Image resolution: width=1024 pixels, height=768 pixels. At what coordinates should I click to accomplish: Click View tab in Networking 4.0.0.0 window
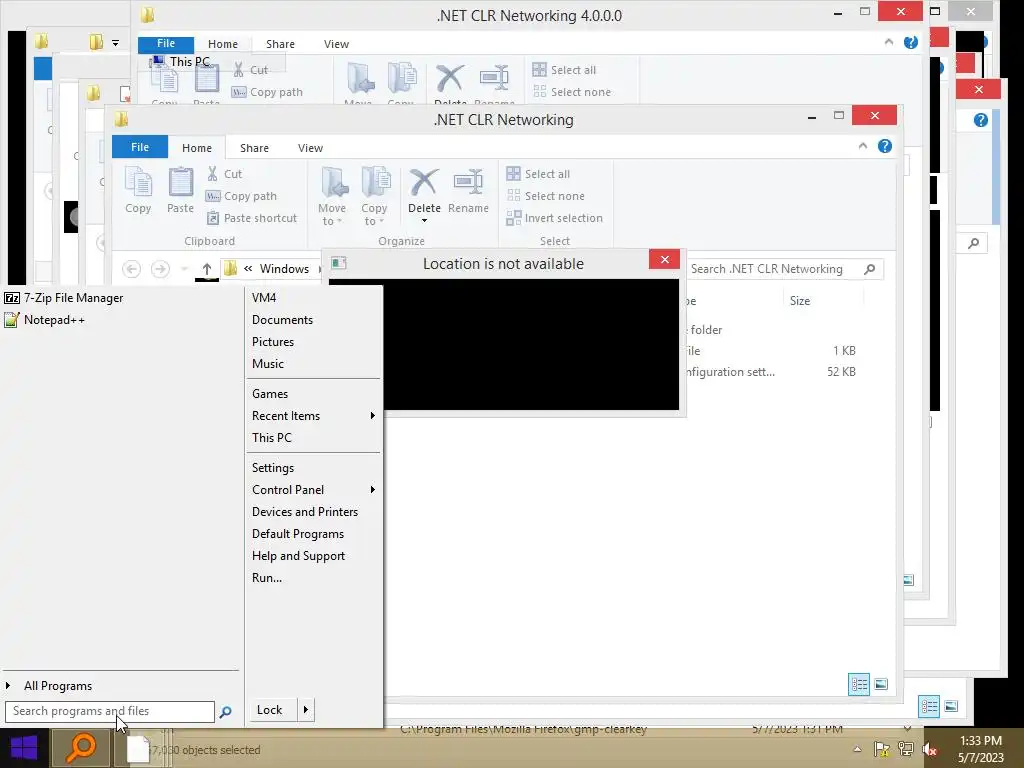click(336, 44)
